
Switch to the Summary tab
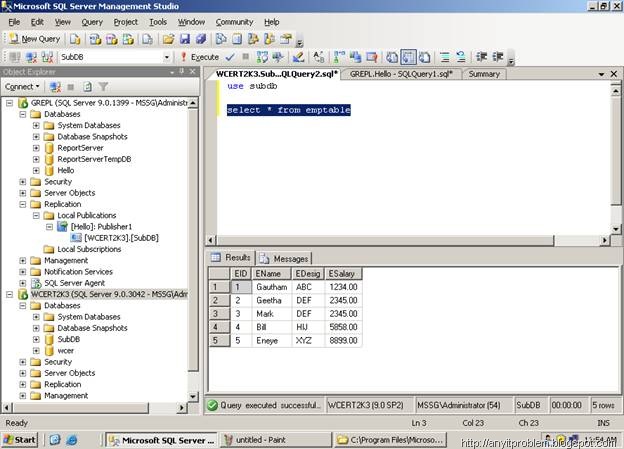[x=484, y=74]
